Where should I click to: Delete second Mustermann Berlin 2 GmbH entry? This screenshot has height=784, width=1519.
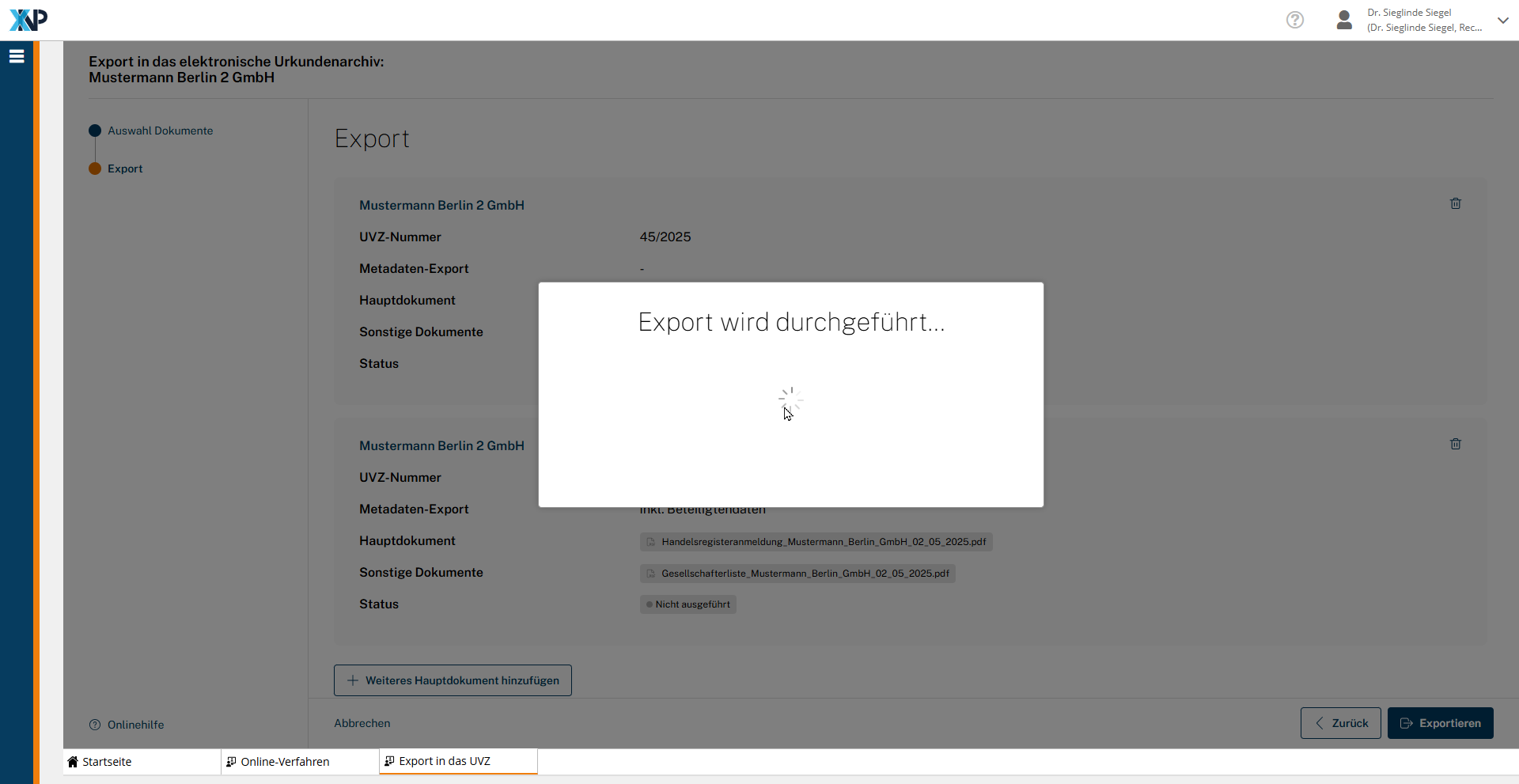[x=1455, y=444]
